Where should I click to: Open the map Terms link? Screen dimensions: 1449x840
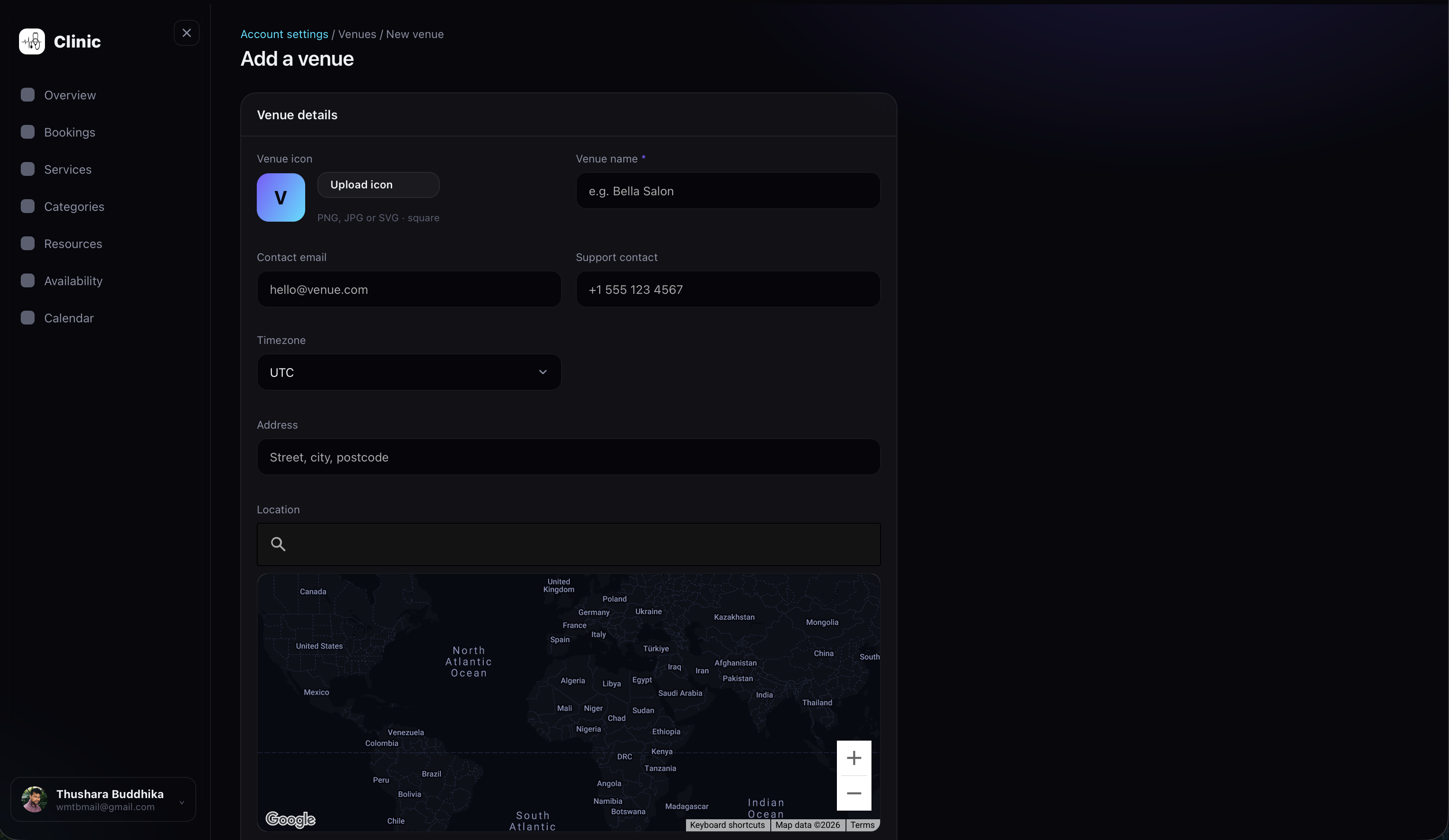[x=862, y=824]
